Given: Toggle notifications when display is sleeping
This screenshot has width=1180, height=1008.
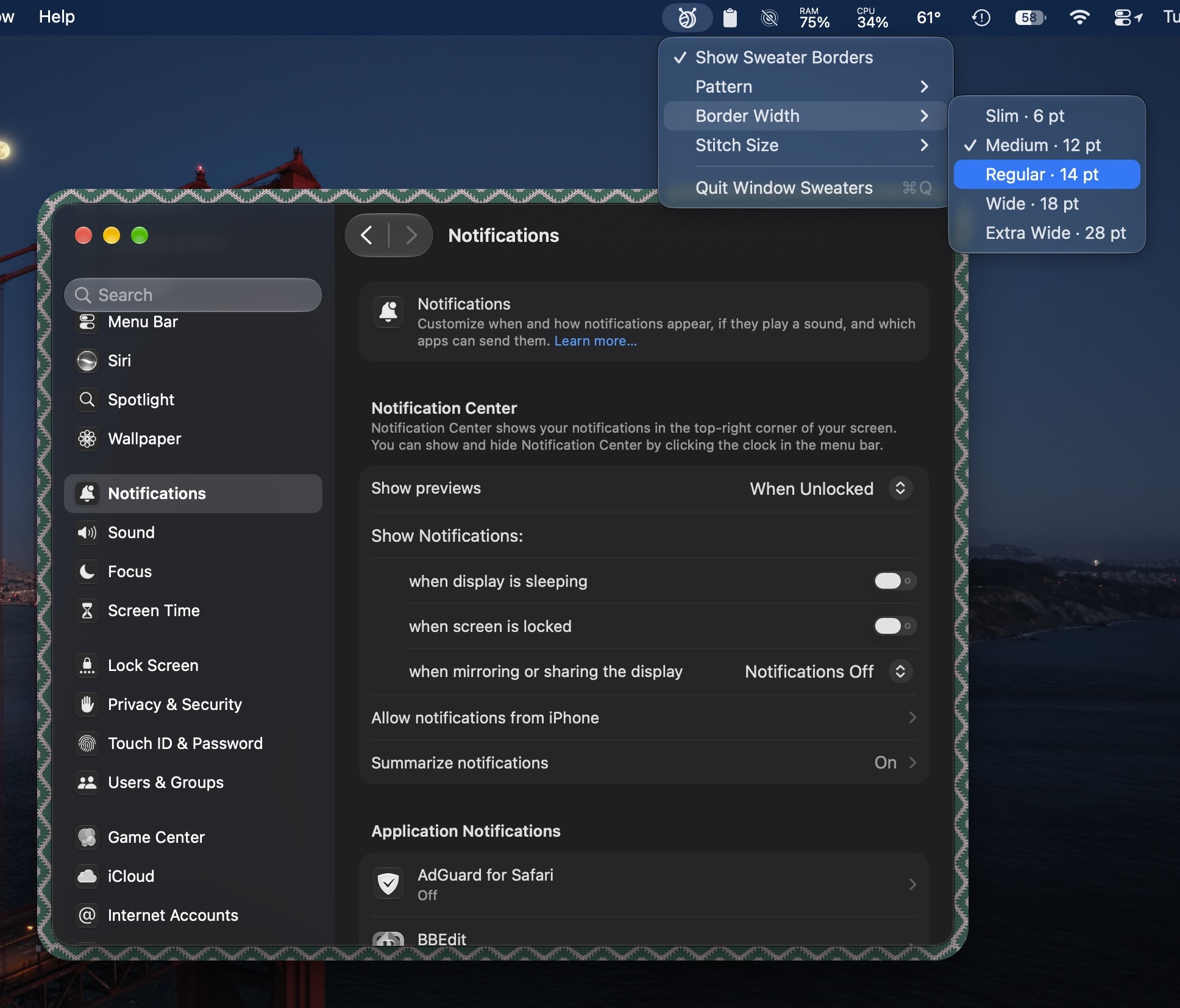Looking at the screenshot, I should click(x=895, y=581).
